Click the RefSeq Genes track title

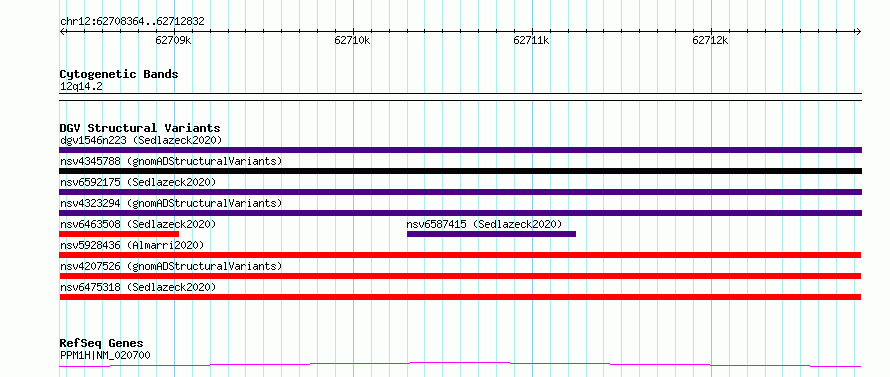pyautogui.click(x=101, y=344)
